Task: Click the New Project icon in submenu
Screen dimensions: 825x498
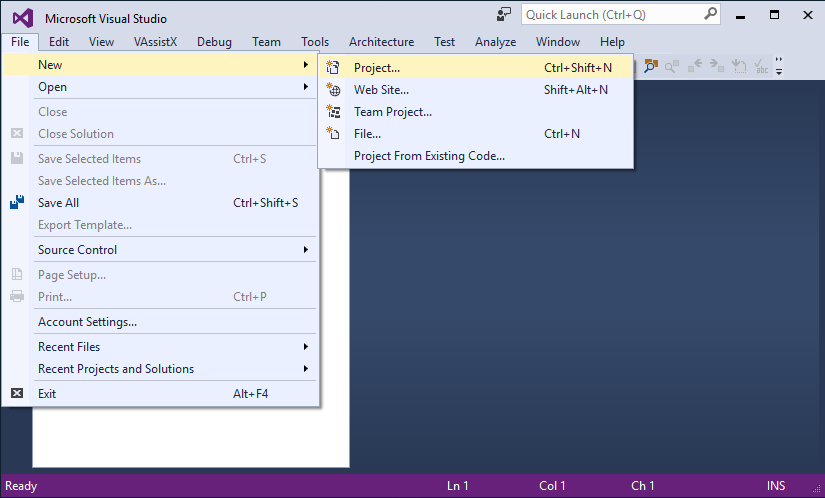Action: (x=334, y=68)
